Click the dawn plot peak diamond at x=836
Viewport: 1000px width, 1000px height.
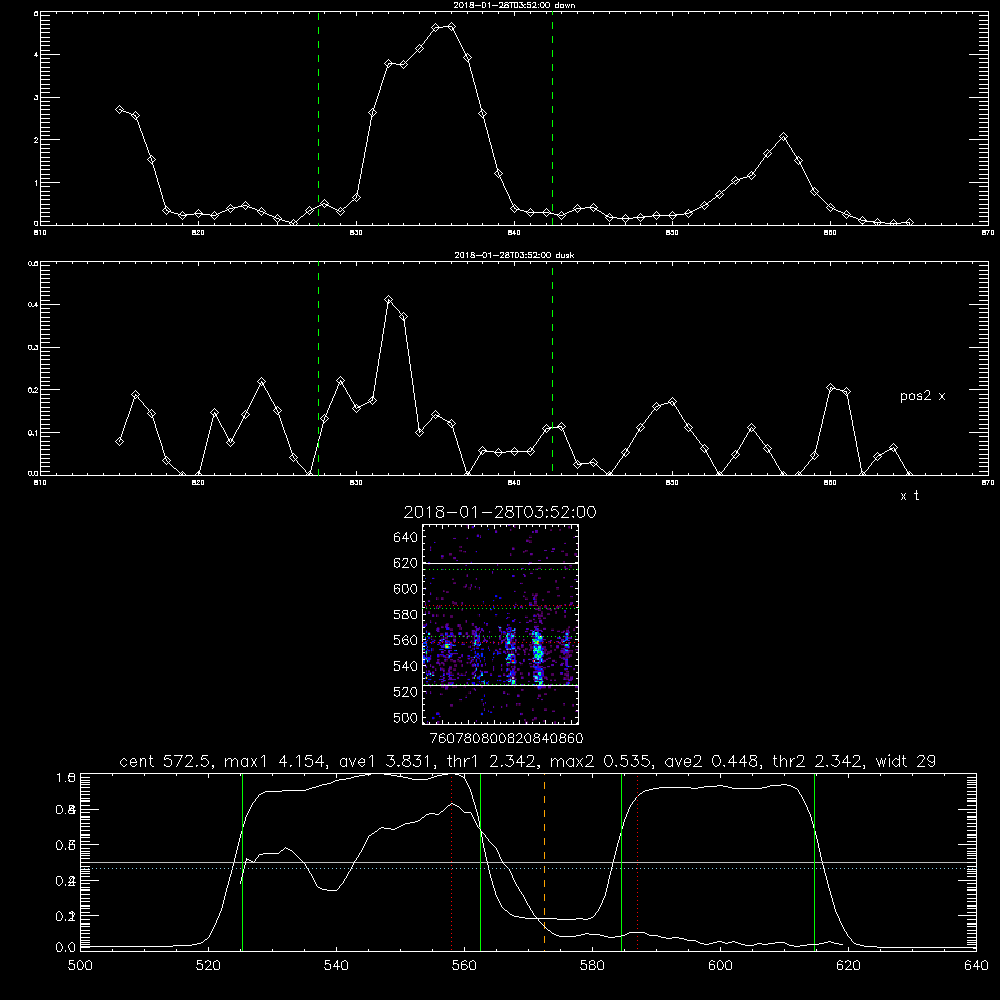pyautogui.click(x=452, y=27)
